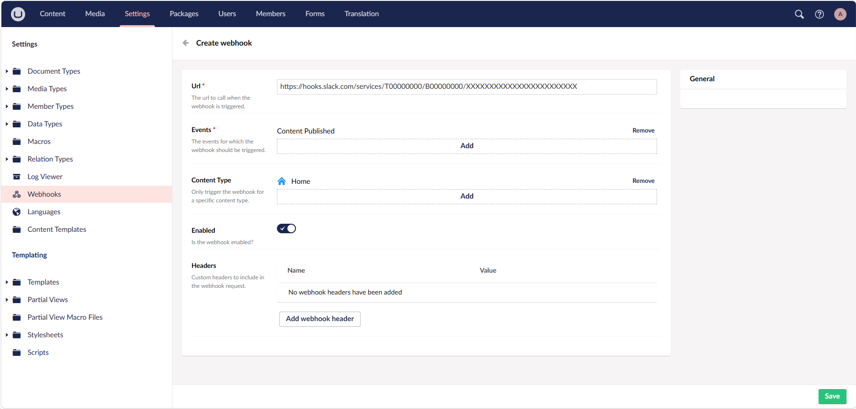Select Webhooks in the settings tree

(44, 194)
